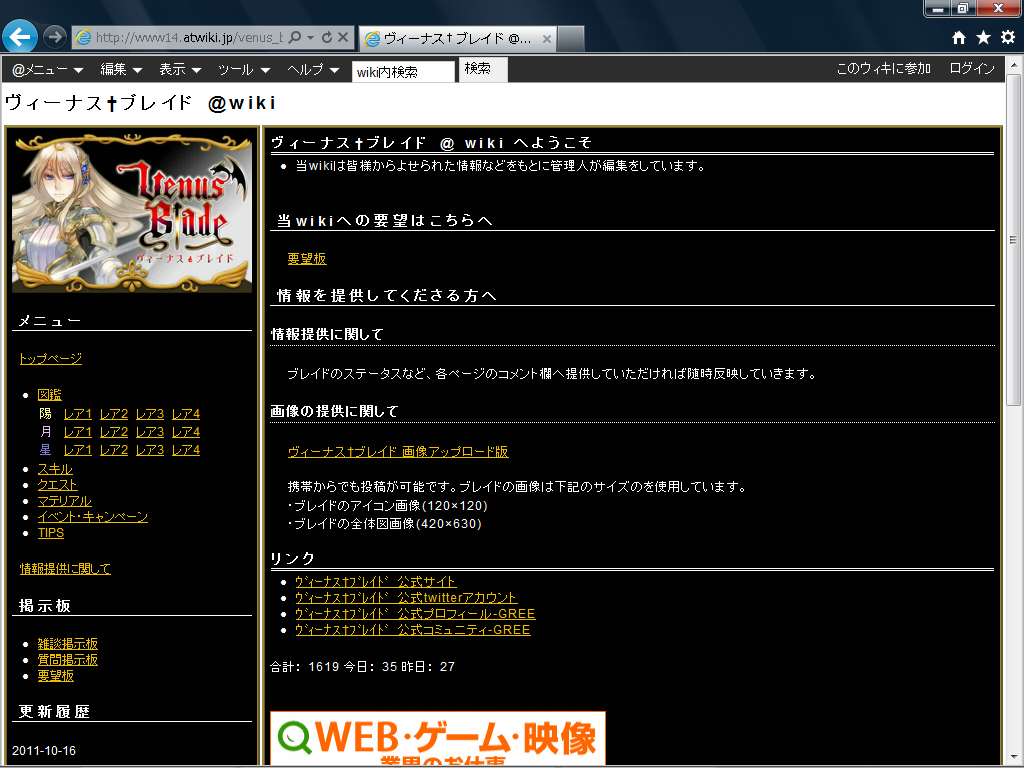Open スキル link in sidebar
This screenshot has width=1024, height=768.
(x=55, y=469)
